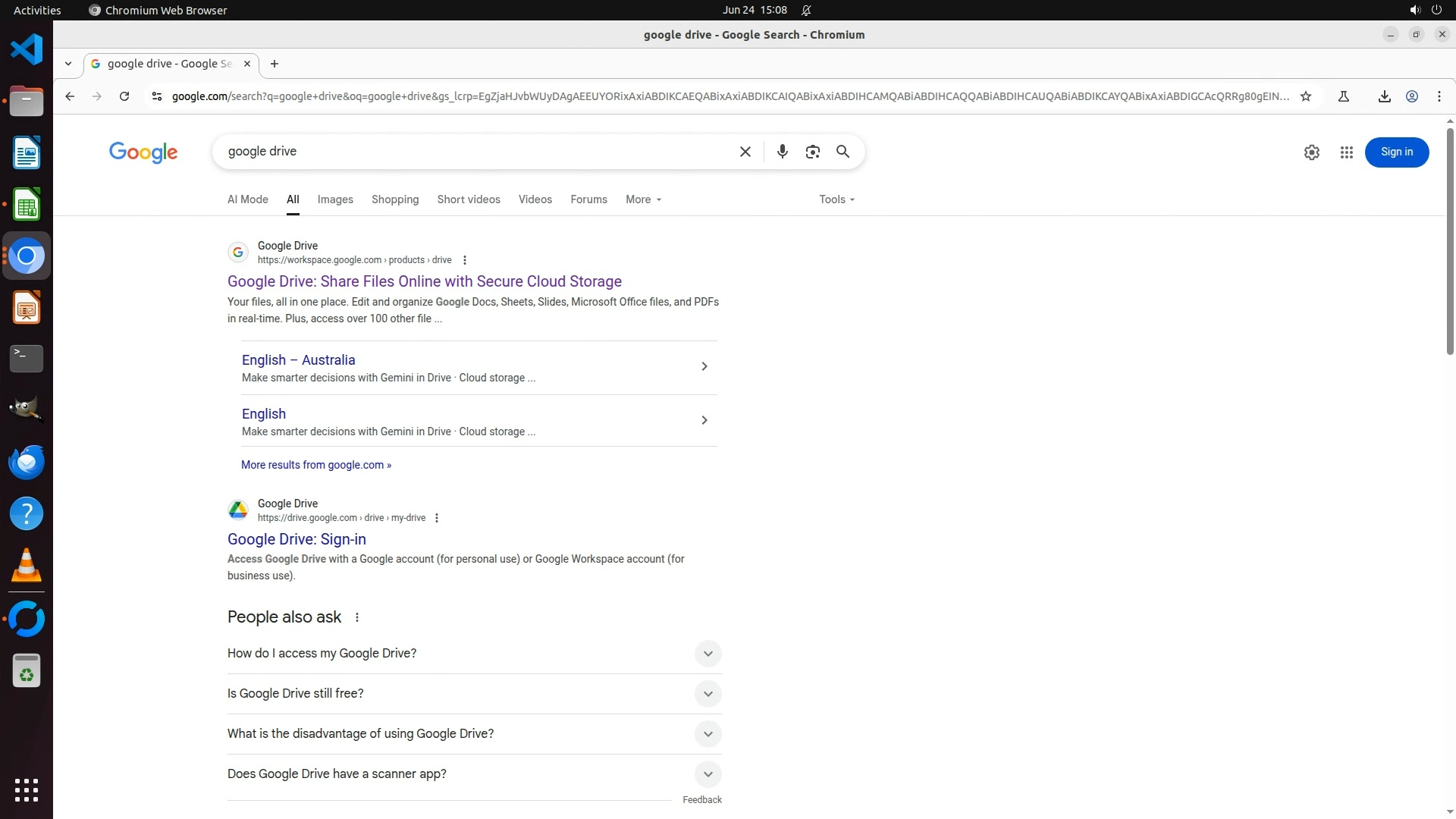Screen dimensions: 1456x819
Task: Open "Google Drive: Sign-in" result link
Action: [297, 539]
